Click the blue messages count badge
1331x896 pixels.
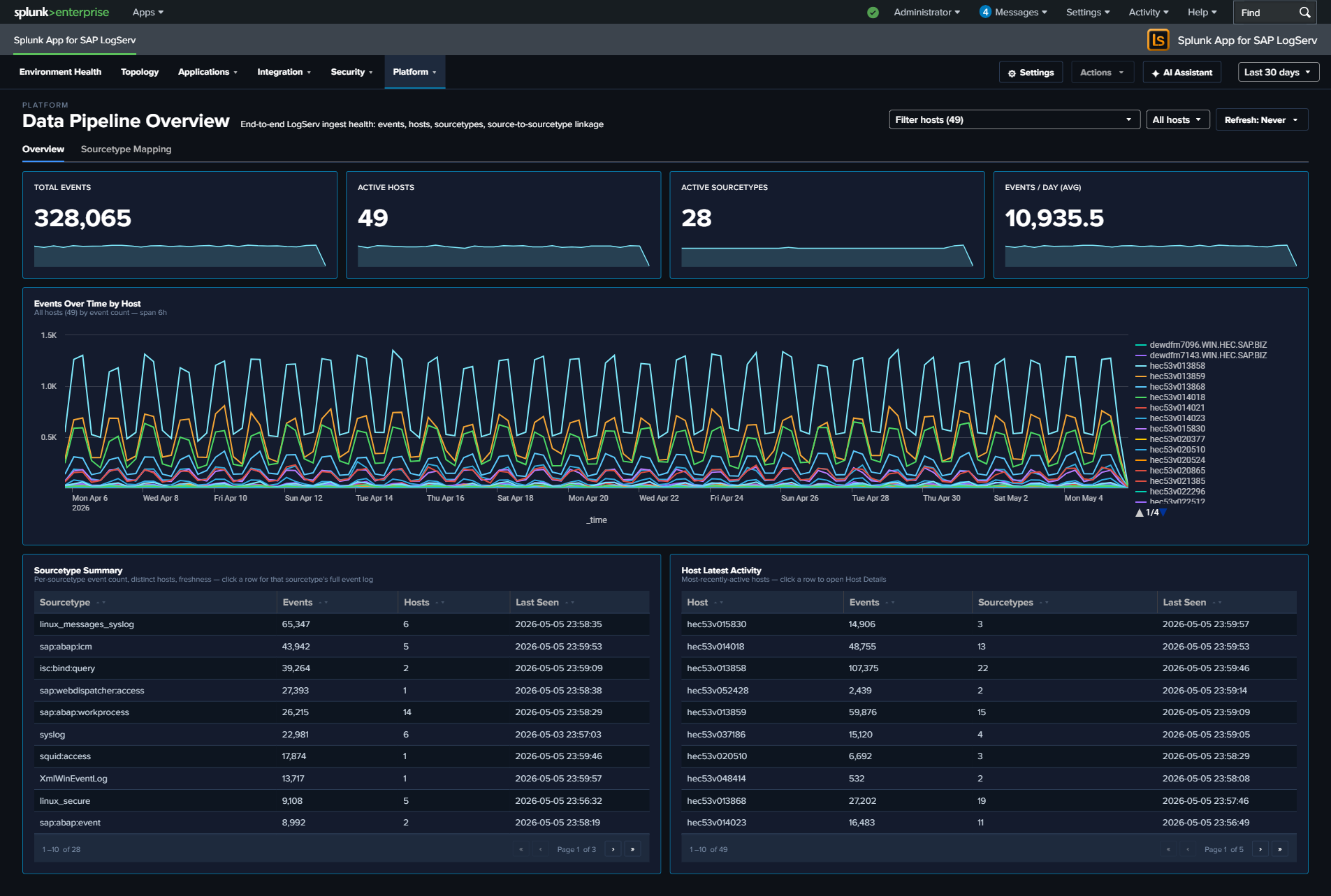[x=985, y=12]
